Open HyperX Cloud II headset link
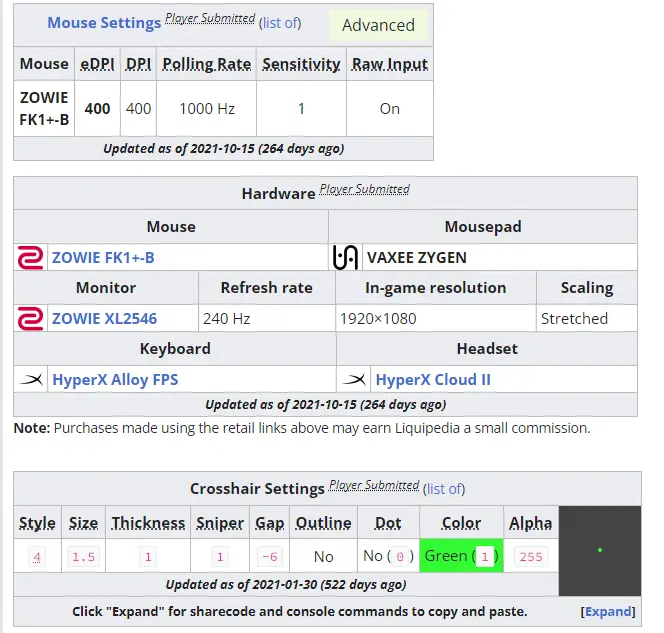 point(433,379)
